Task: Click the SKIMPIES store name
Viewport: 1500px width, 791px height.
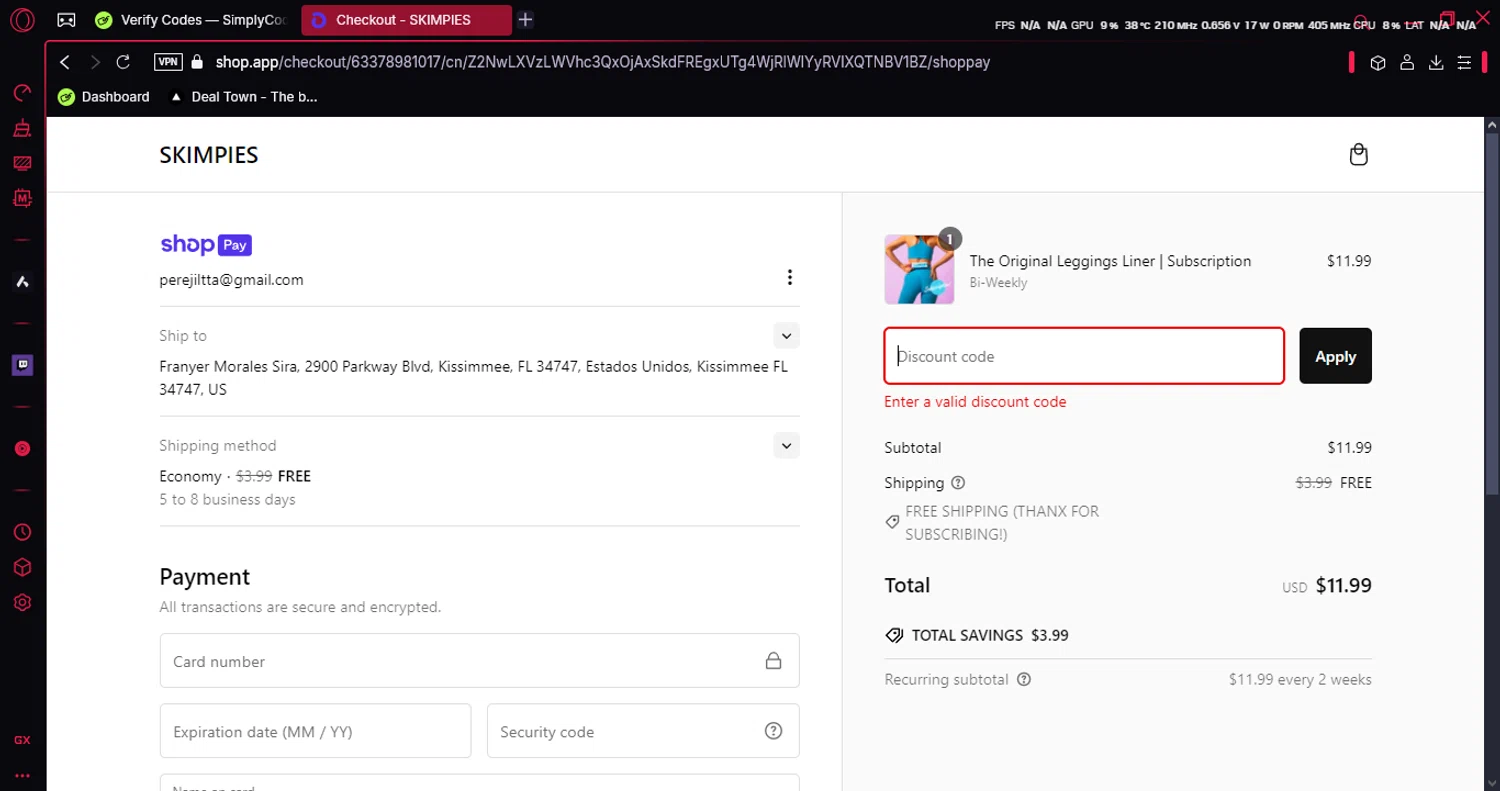Action: (209, 155)
